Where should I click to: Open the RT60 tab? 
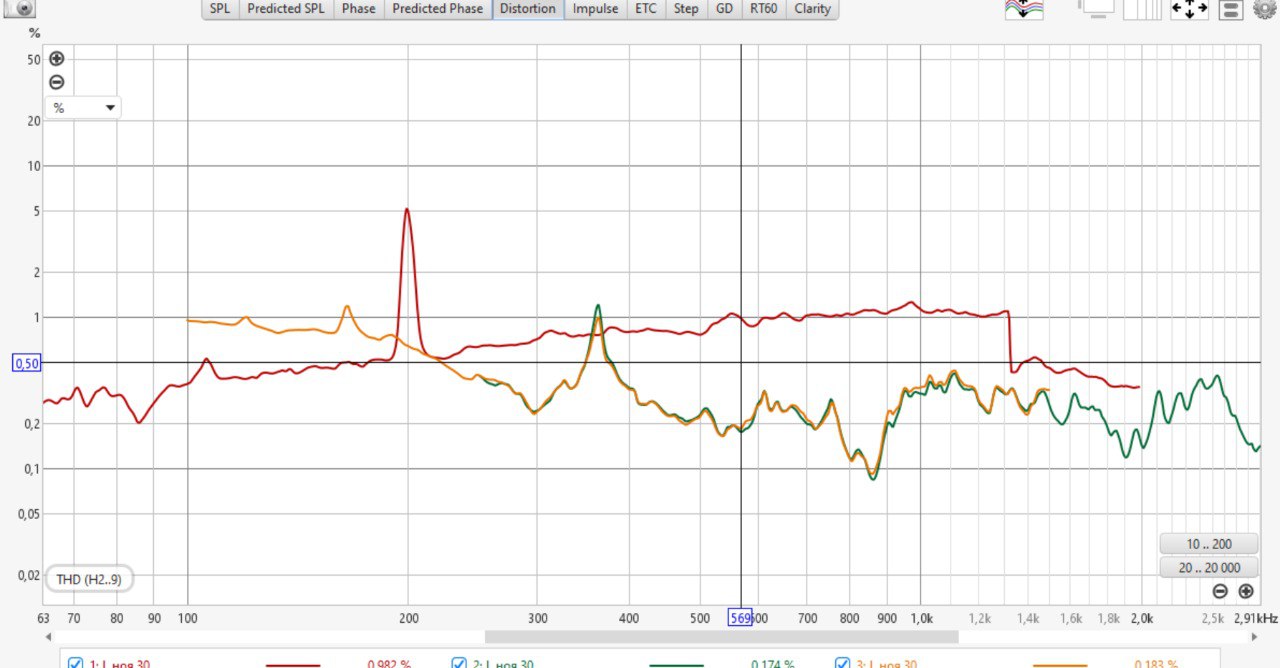763,9
